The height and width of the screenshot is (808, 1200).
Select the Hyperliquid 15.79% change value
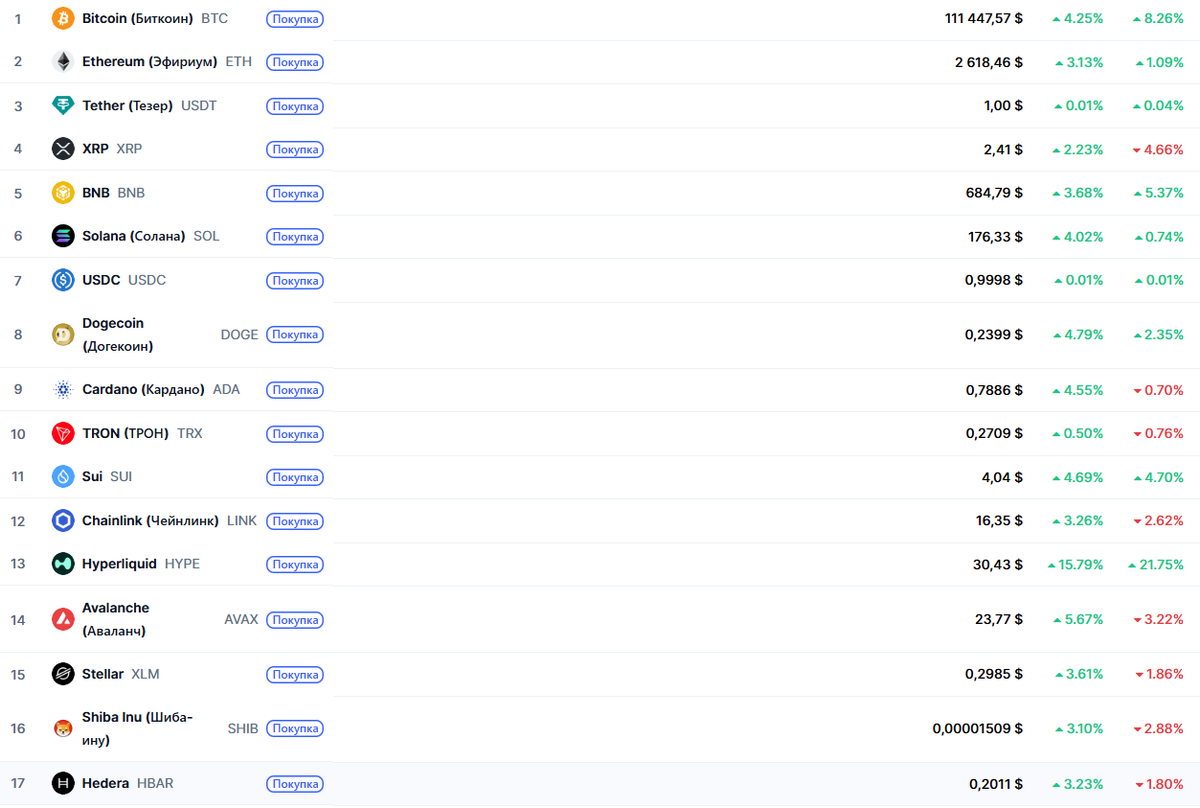point(1076,564)
